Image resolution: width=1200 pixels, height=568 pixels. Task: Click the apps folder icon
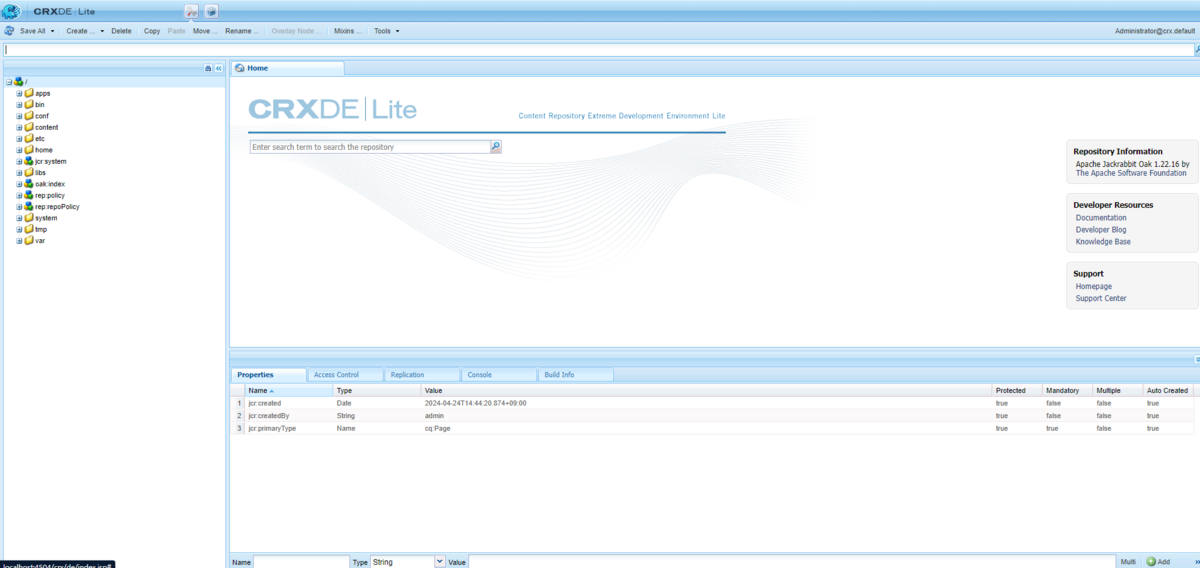(29, 93)
